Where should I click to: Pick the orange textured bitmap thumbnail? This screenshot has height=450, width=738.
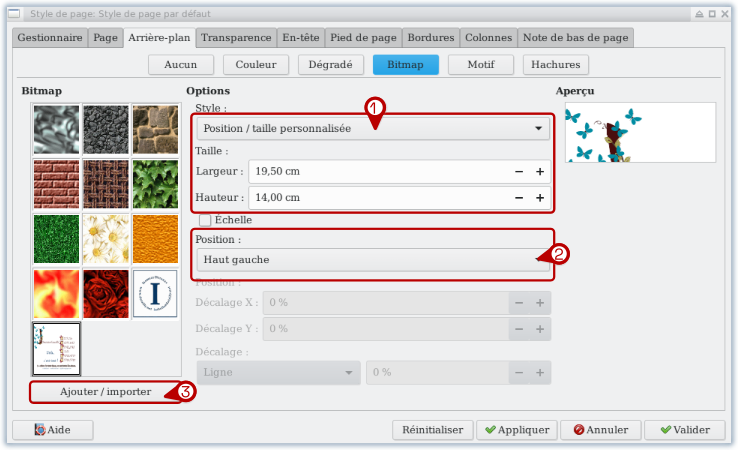(x=155, y=238)
